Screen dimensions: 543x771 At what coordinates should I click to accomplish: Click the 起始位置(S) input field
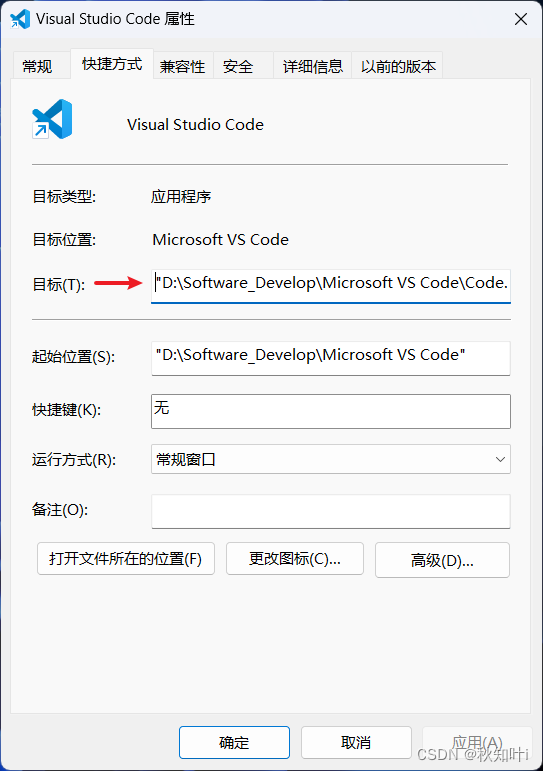tap(331, 358)
